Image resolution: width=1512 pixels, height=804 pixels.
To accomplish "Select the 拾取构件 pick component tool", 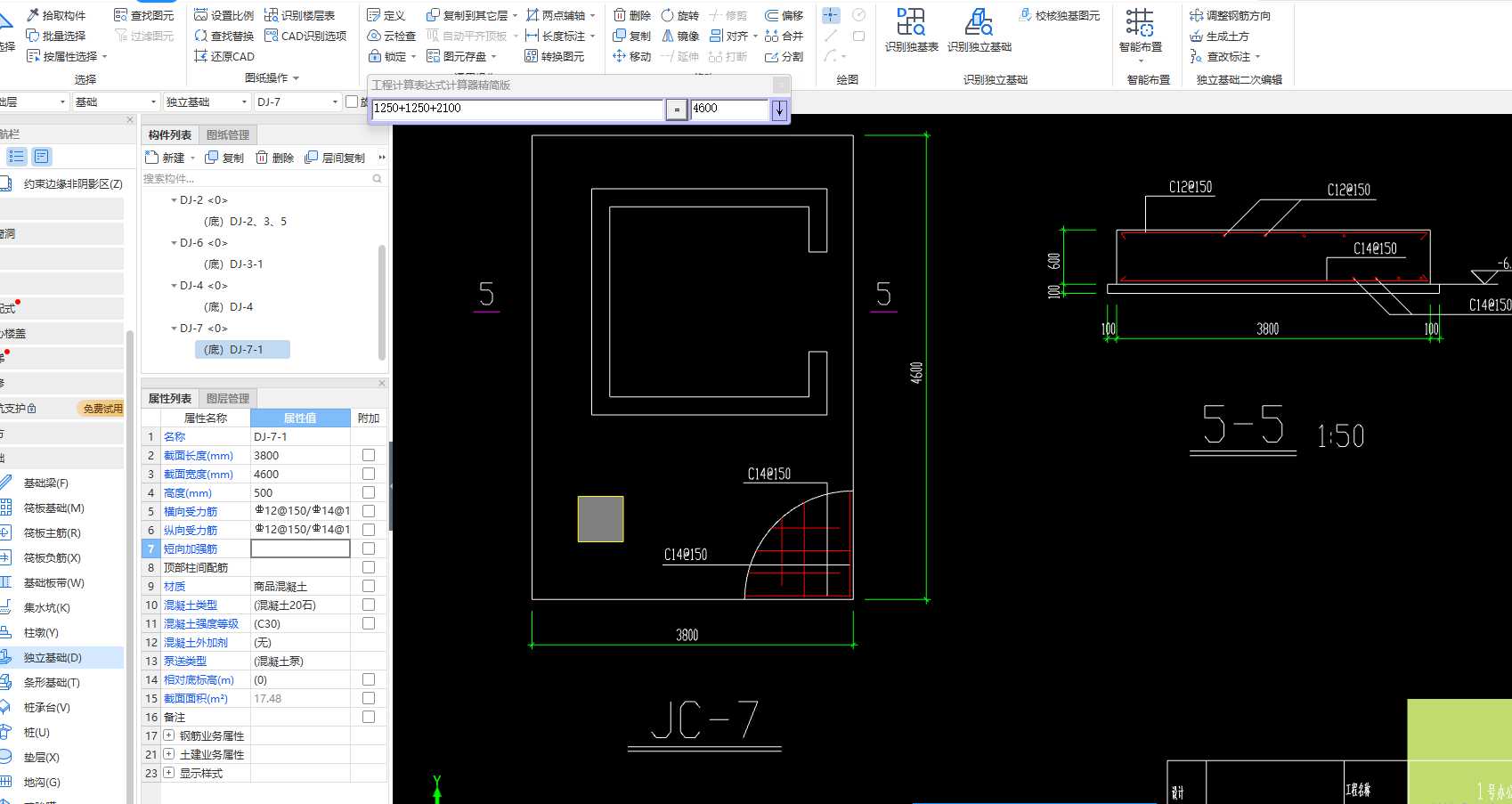I will point(56,15).
